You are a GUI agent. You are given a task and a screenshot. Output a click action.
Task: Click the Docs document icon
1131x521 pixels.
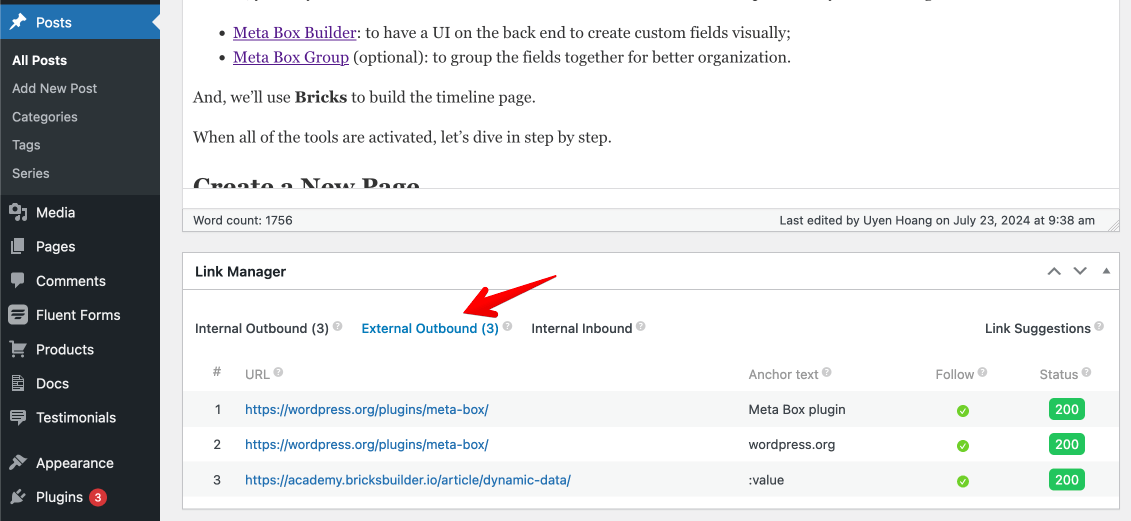[18, 383]
